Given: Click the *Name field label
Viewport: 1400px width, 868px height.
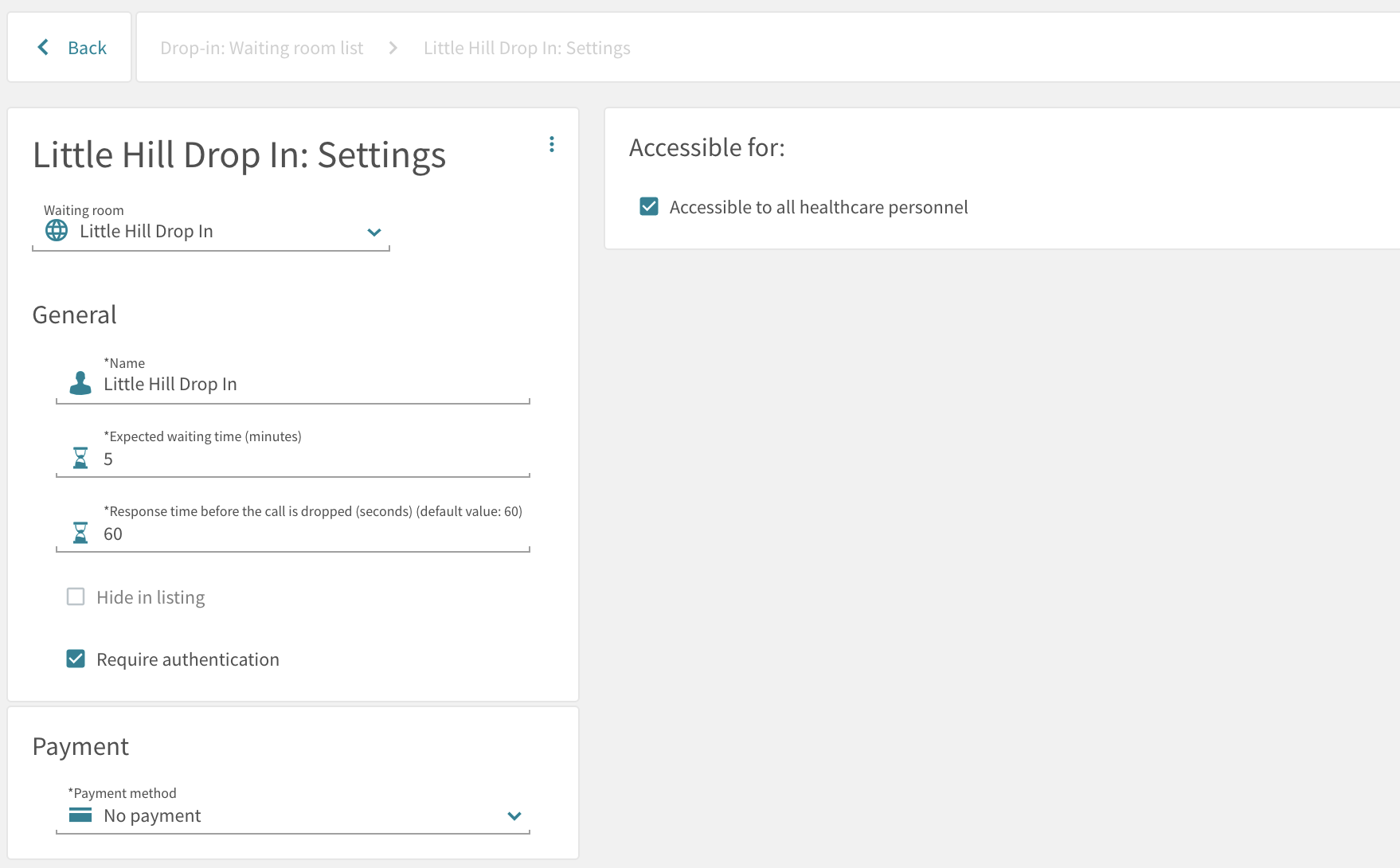Looking at the screenshot, I should pos(125,363).
